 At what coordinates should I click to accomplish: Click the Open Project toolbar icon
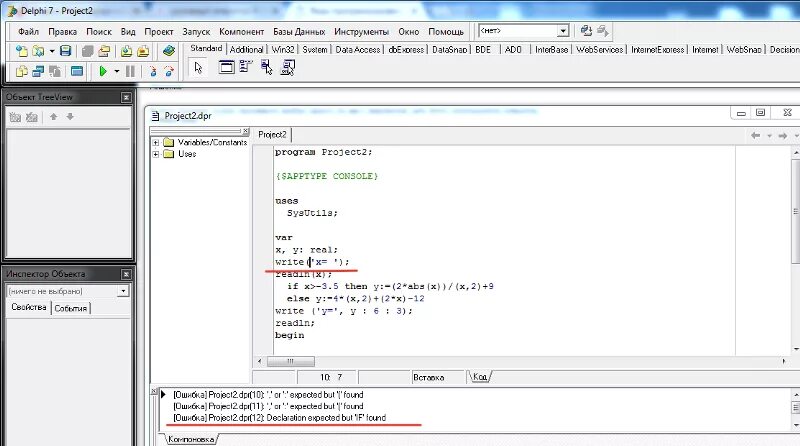click(x=105, y=51)
